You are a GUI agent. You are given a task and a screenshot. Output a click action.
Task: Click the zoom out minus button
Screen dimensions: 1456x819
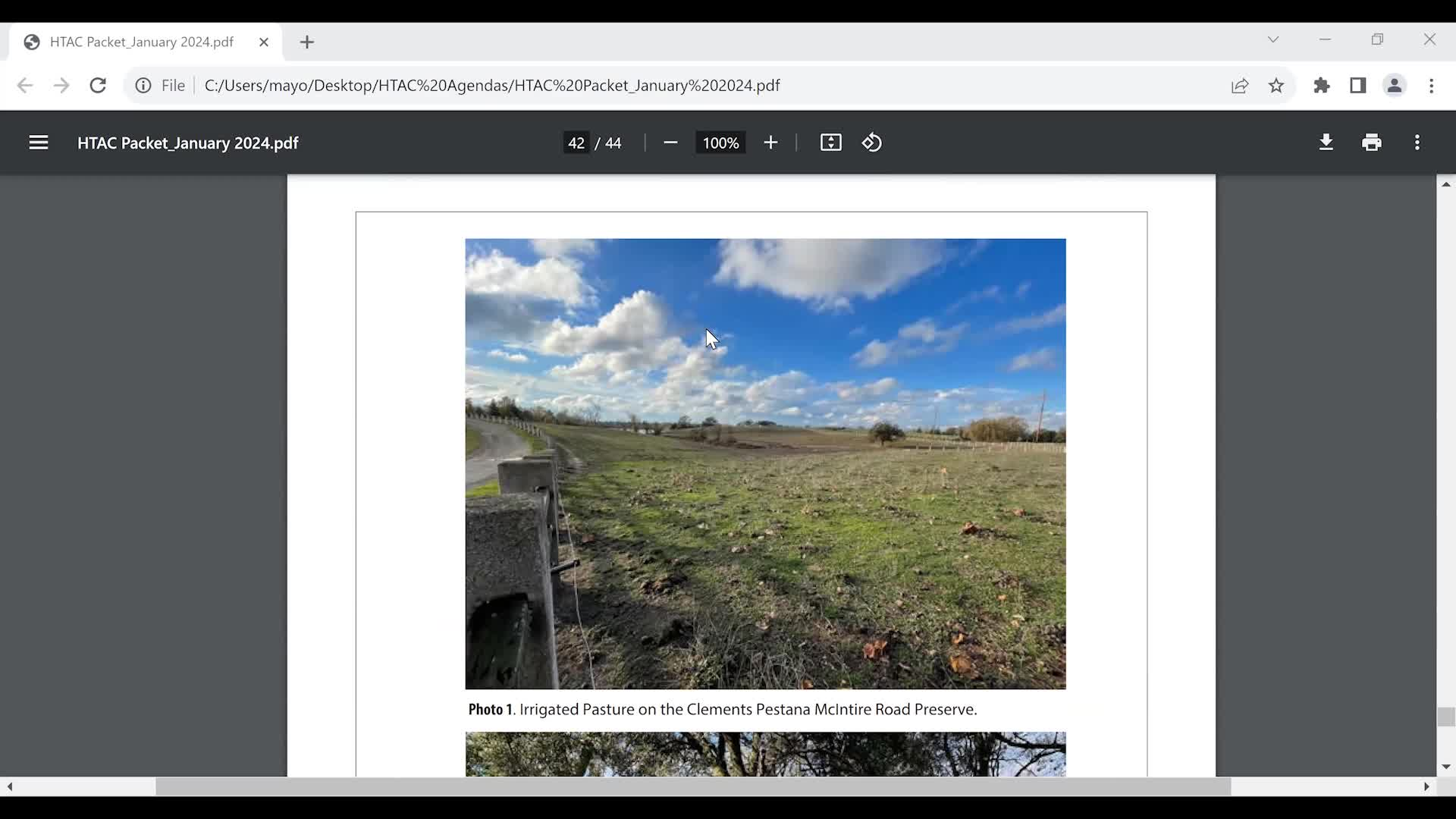(x=670, y=143)
